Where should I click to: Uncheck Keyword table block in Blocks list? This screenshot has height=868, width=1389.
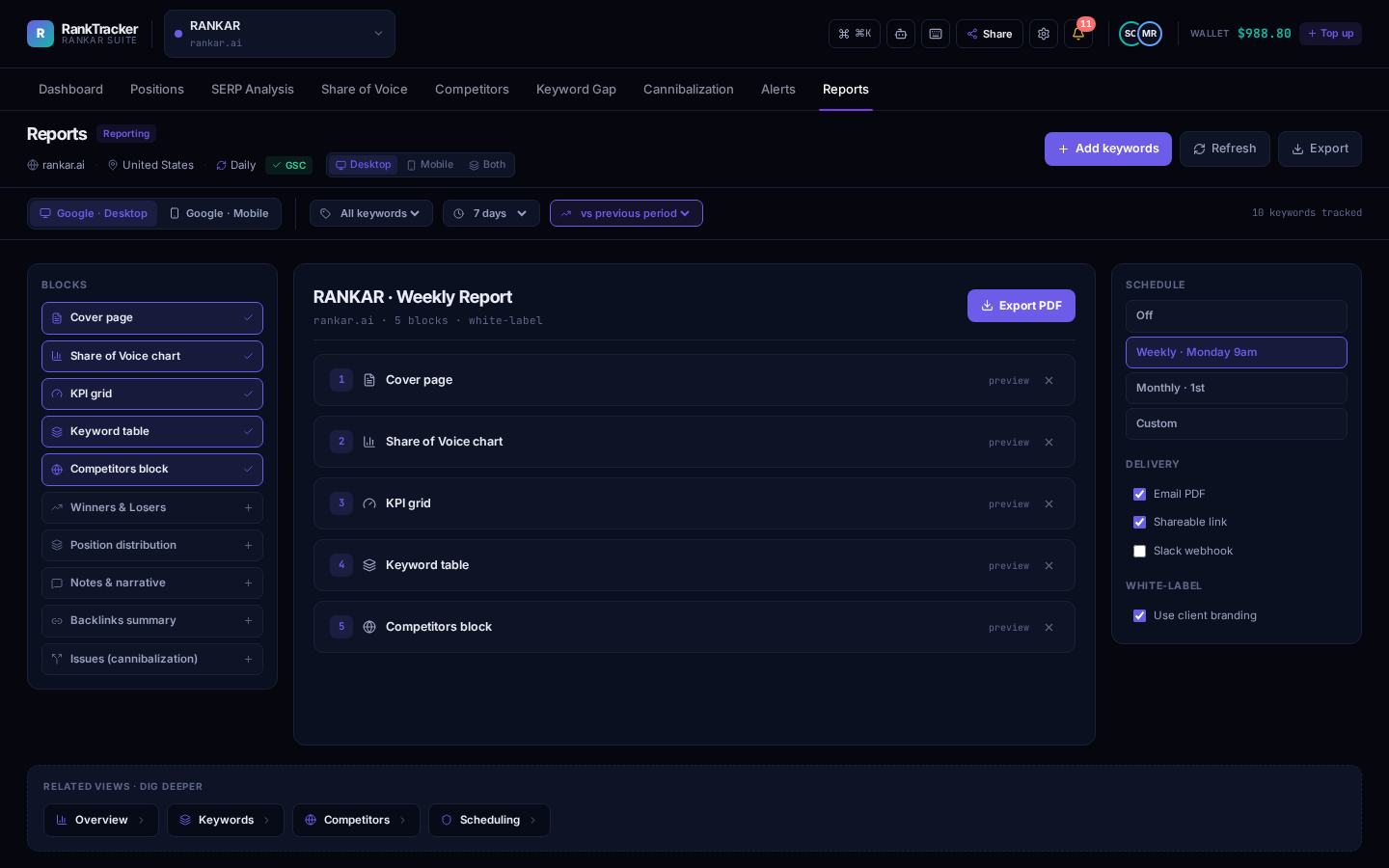[152, 431]
